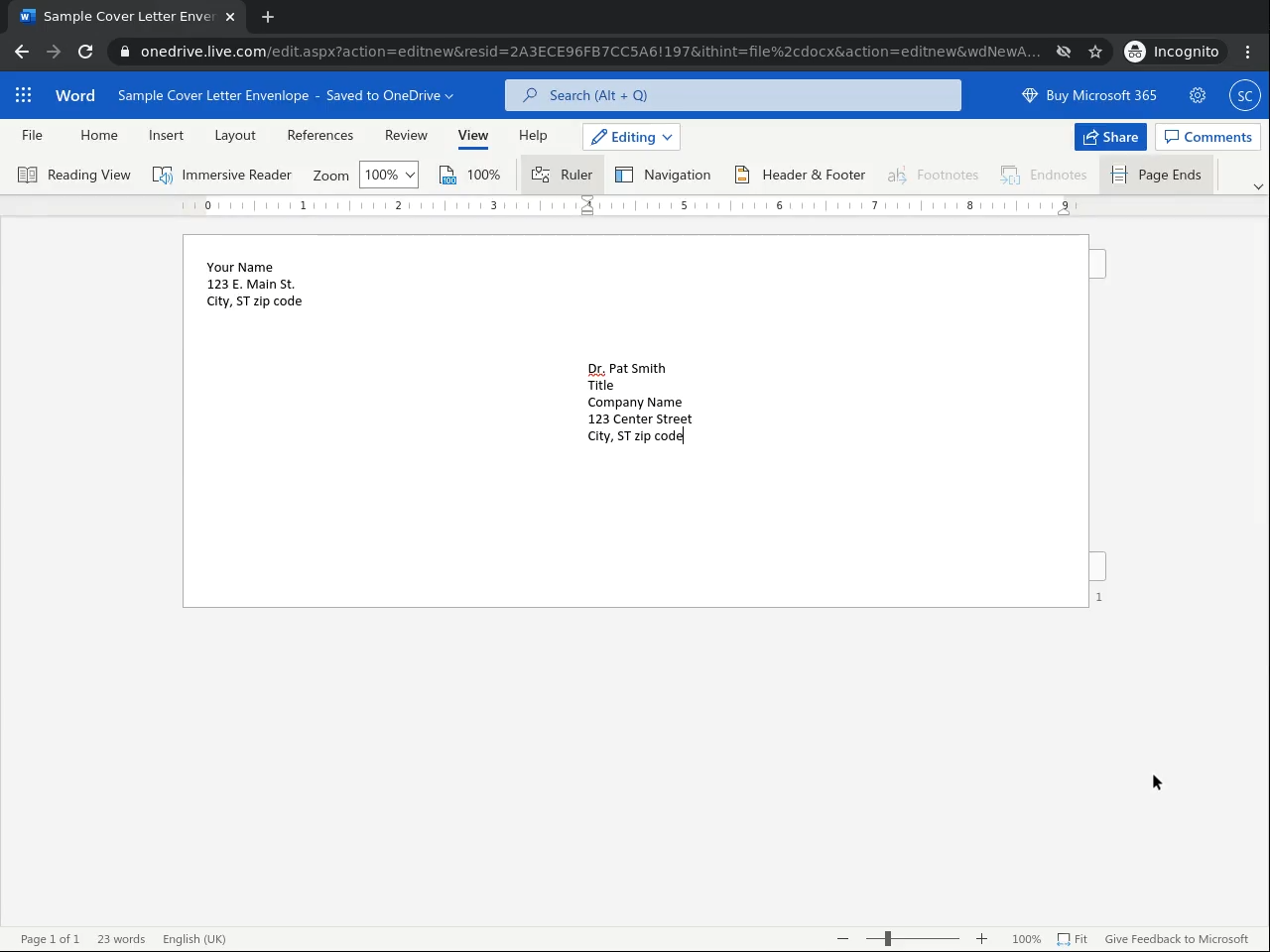Click Give Feedback to Microsoft
Viewport: 1270px width, 952px height.
1176,939
